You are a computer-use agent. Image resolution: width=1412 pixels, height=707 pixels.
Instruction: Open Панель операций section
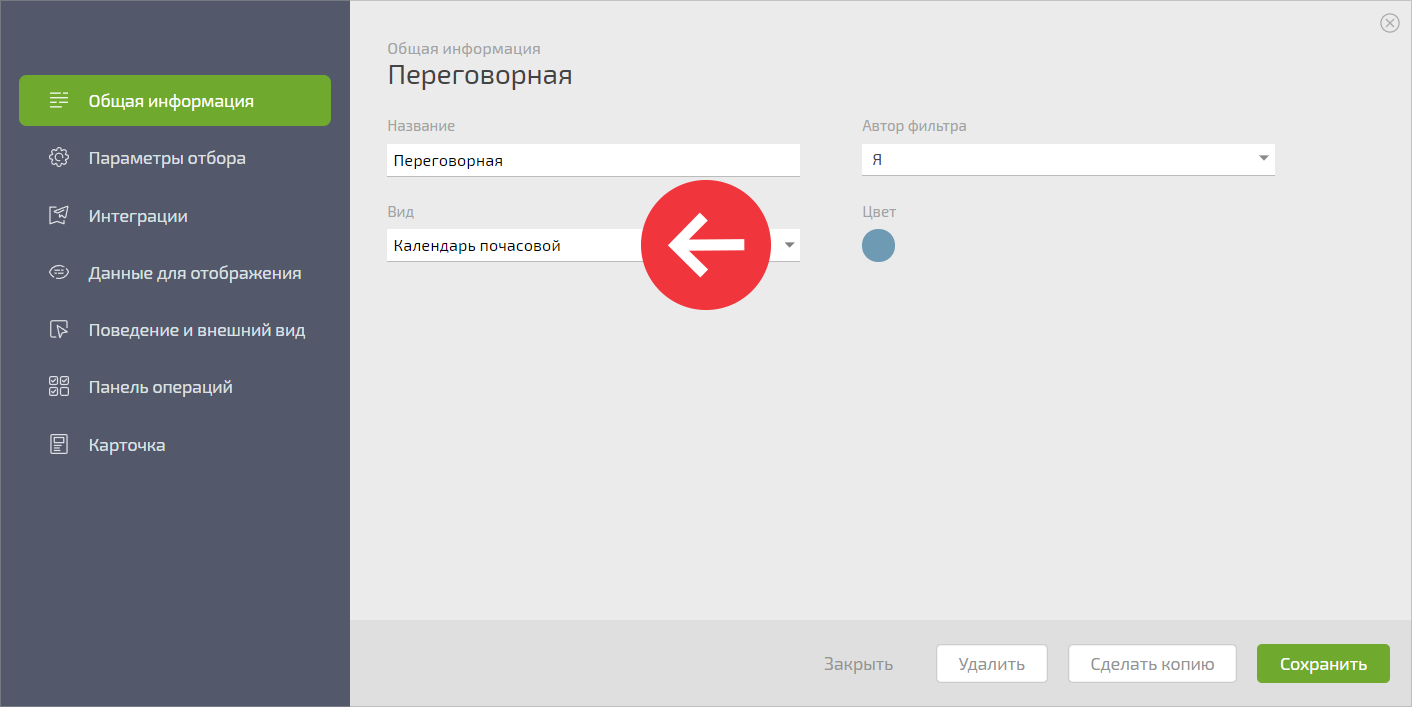coord(175,387)
